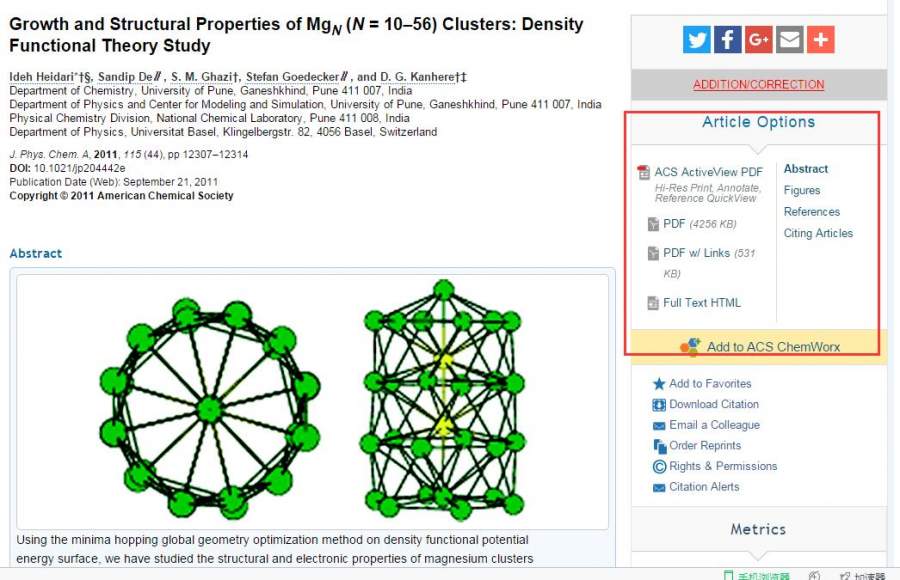
Task: Click the Facebook share icon
Action: 728,40
